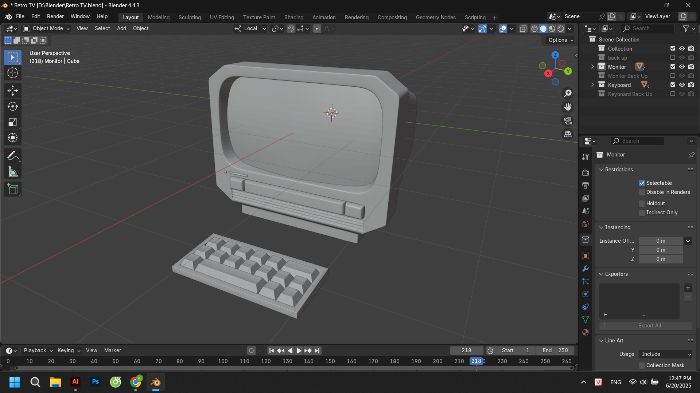Click the Zoom viewport magnifier icon
Viewport: 700px width, 393px height.
[567, 93]
